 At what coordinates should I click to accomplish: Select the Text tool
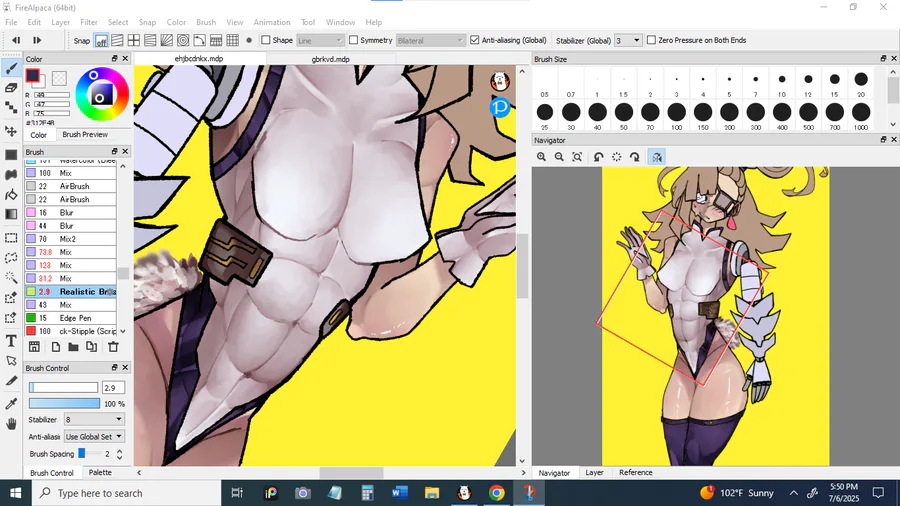coord(11,341)
